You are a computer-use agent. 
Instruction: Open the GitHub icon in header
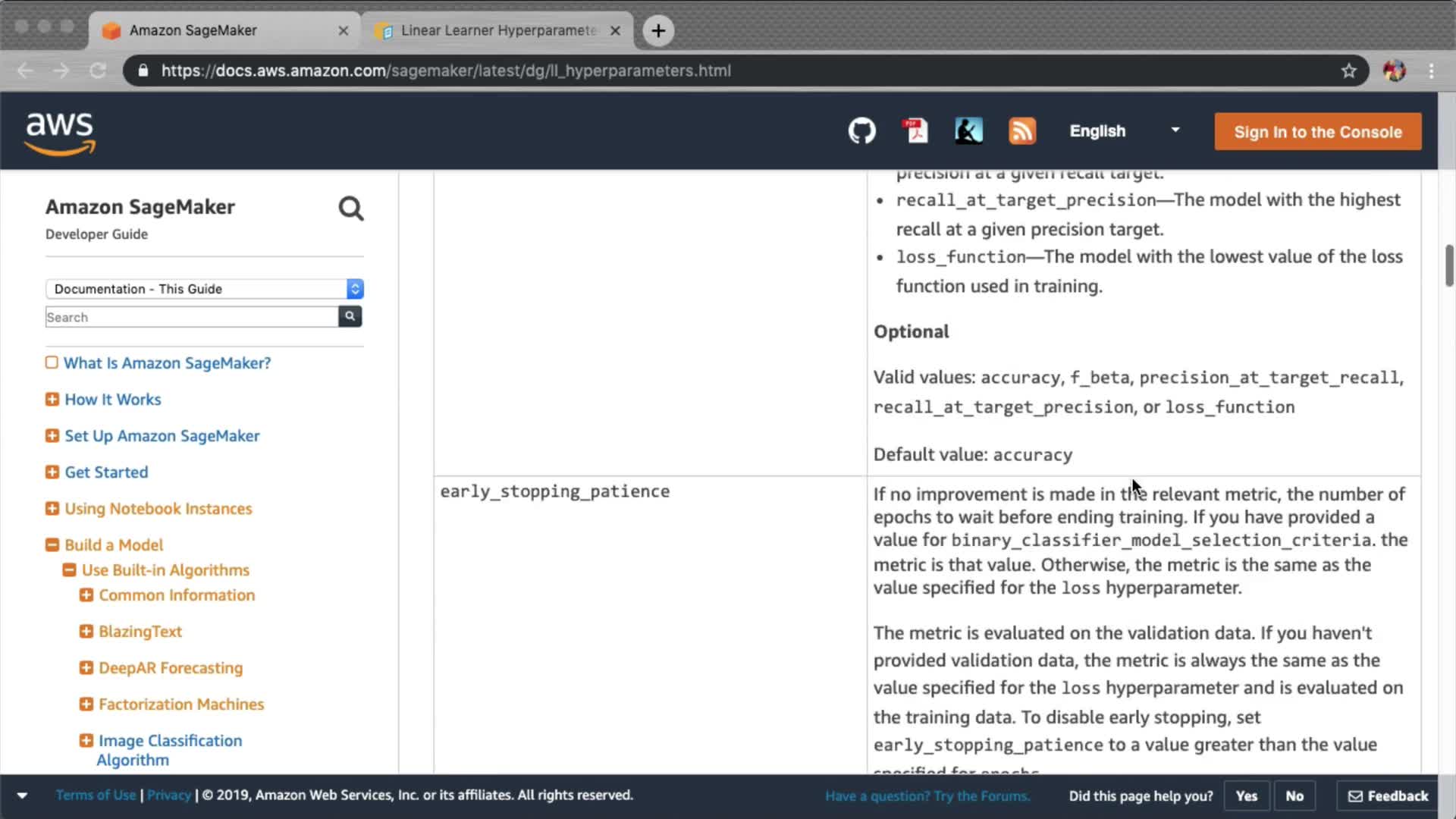861,131
